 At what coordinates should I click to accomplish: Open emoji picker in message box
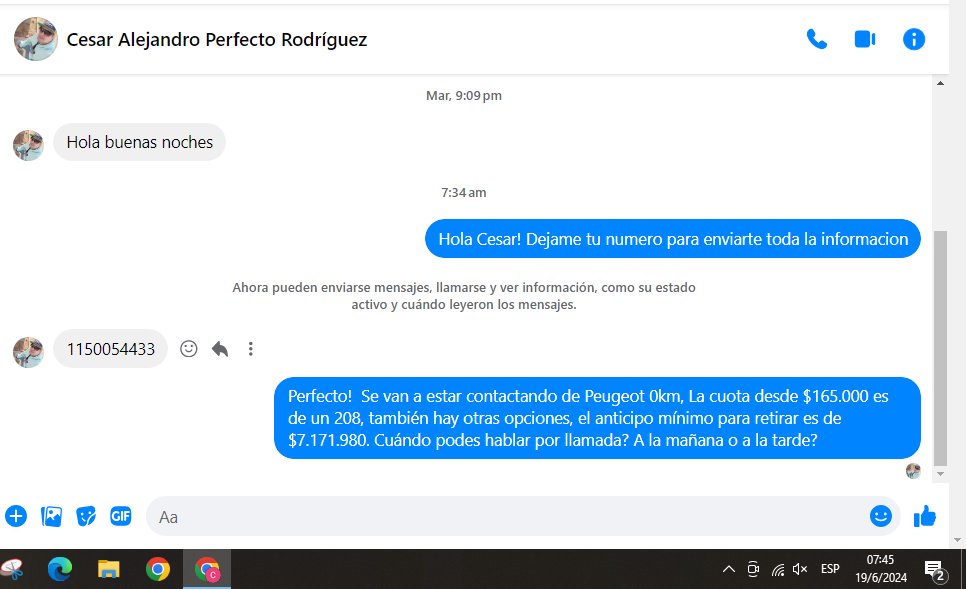(x=880, y=516)
